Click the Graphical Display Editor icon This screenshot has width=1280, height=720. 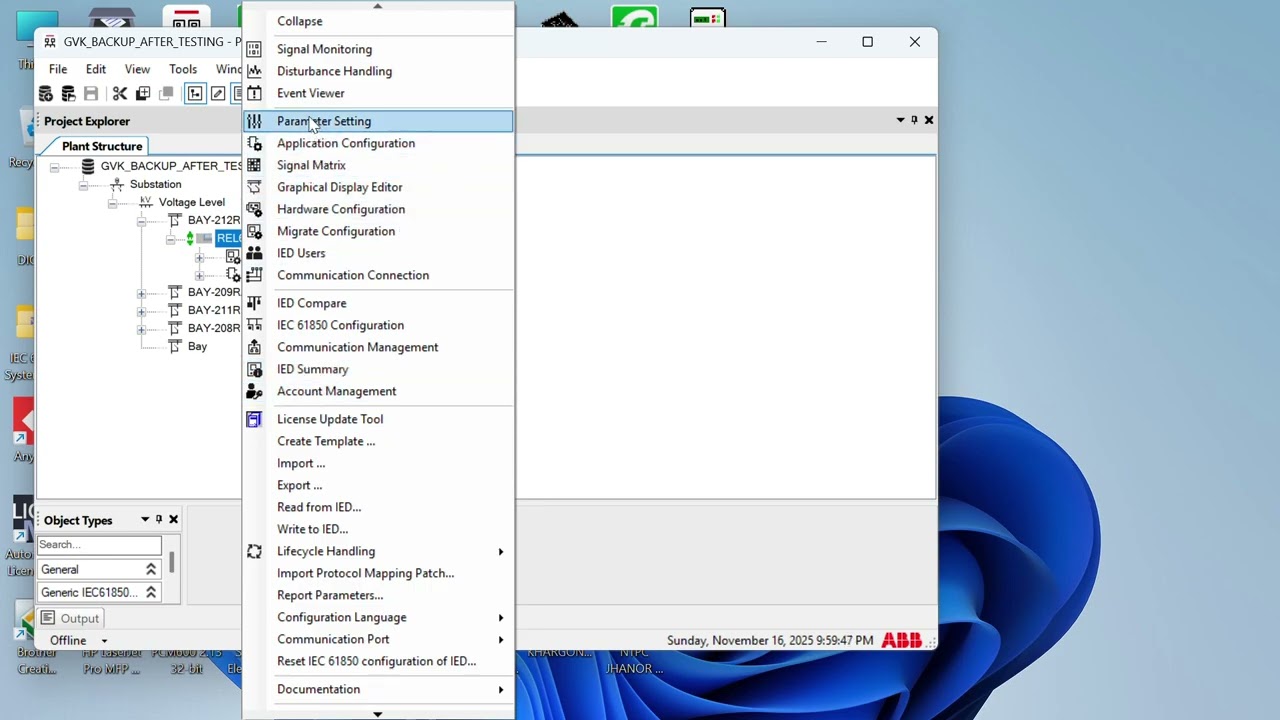(x=254, y=187)
